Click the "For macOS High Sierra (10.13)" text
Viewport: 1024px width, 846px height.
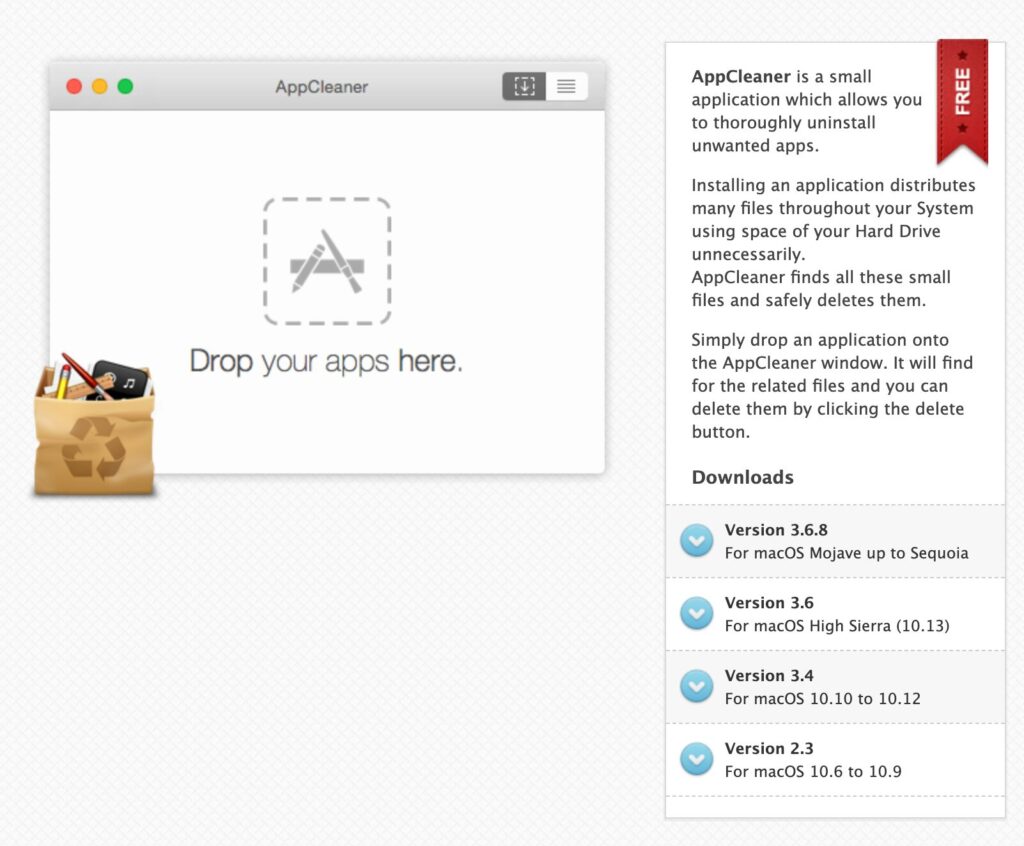(x=837, y=626)
